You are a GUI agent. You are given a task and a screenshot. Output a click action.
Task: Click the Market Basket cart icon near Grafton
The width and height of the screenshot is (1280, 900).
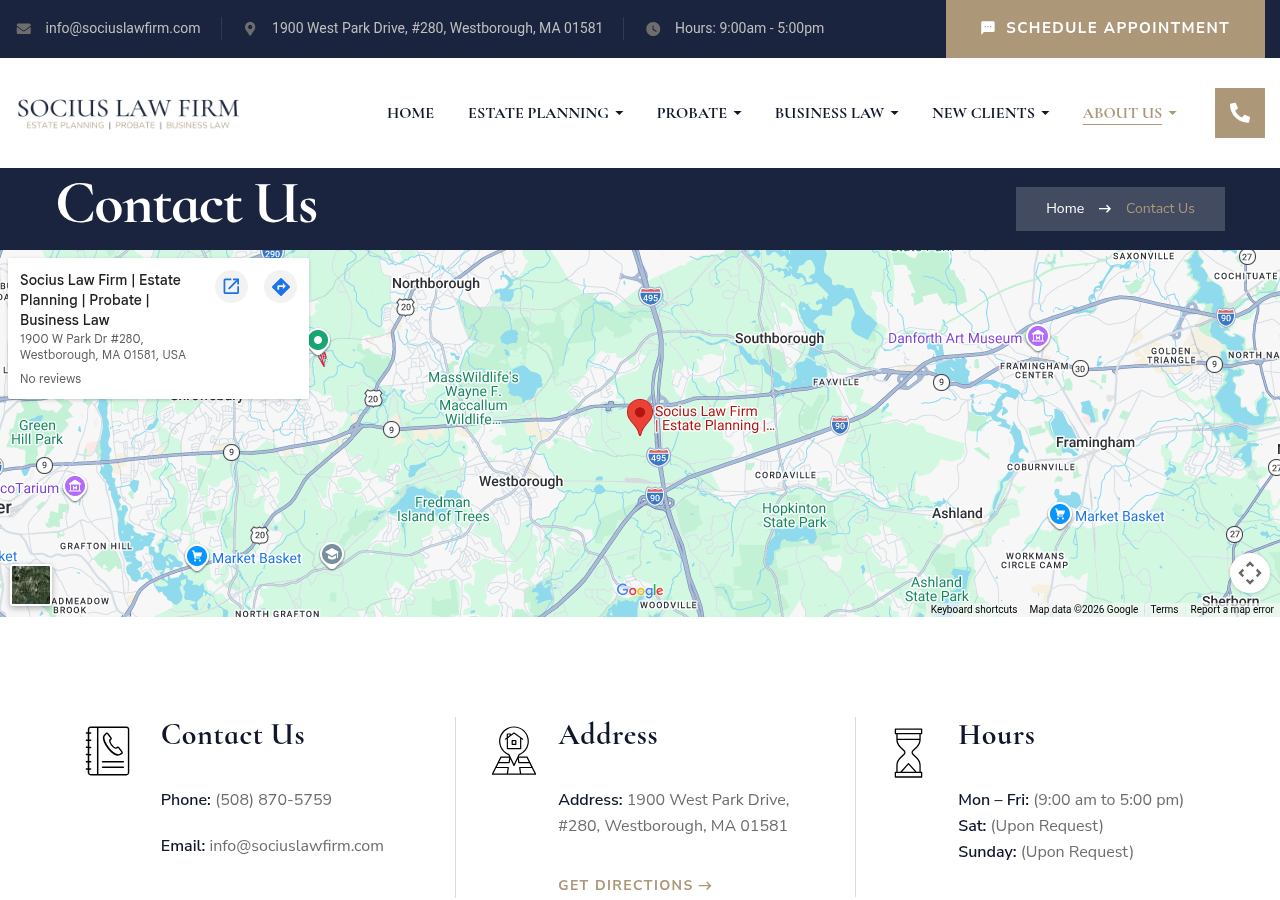point(197,556)
